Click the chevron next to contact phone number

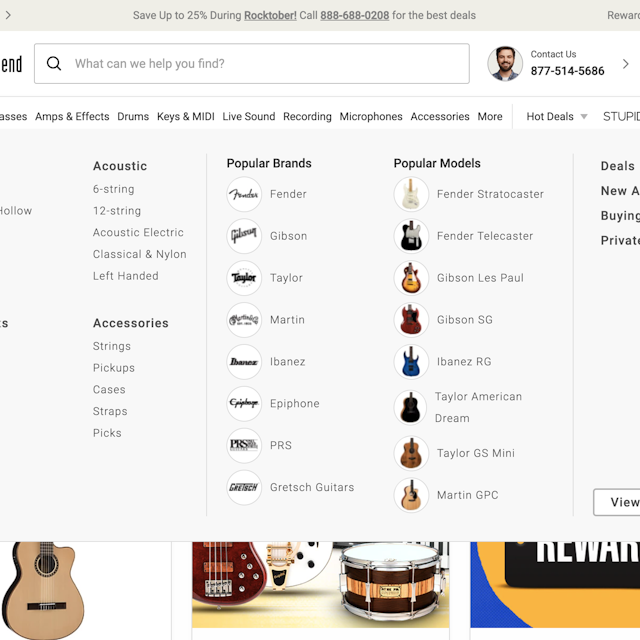click(625, 64)
